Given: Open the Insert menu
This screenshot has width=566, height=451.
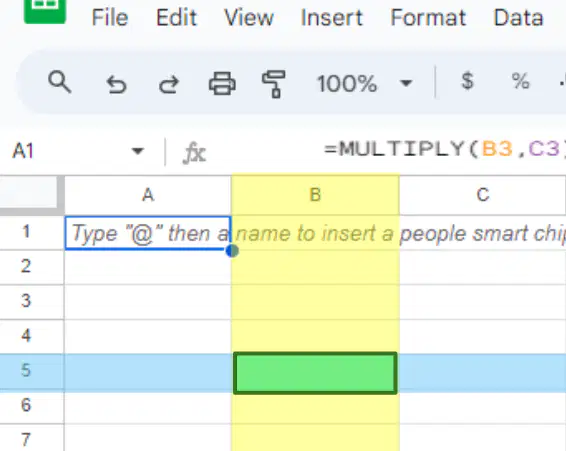Looking at the screenshot, I should (332, 18).
